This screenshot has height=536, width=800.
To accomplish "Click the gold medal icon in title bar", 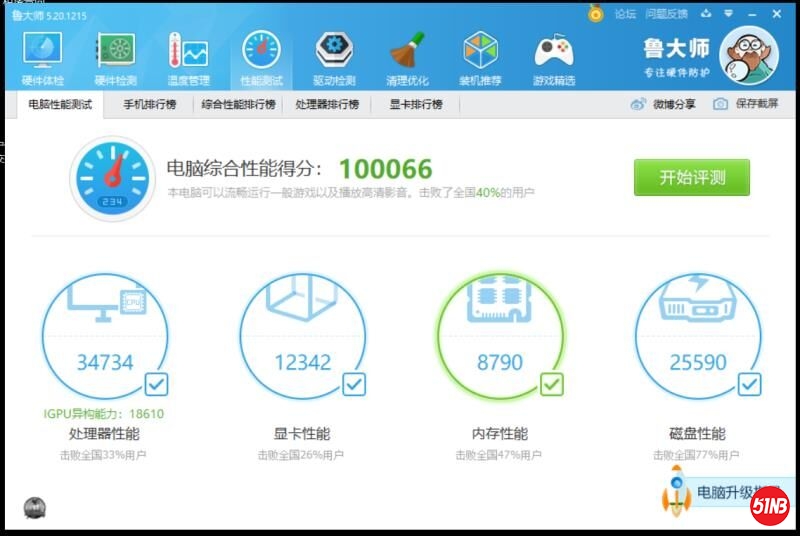I will (x=596, y=14).
